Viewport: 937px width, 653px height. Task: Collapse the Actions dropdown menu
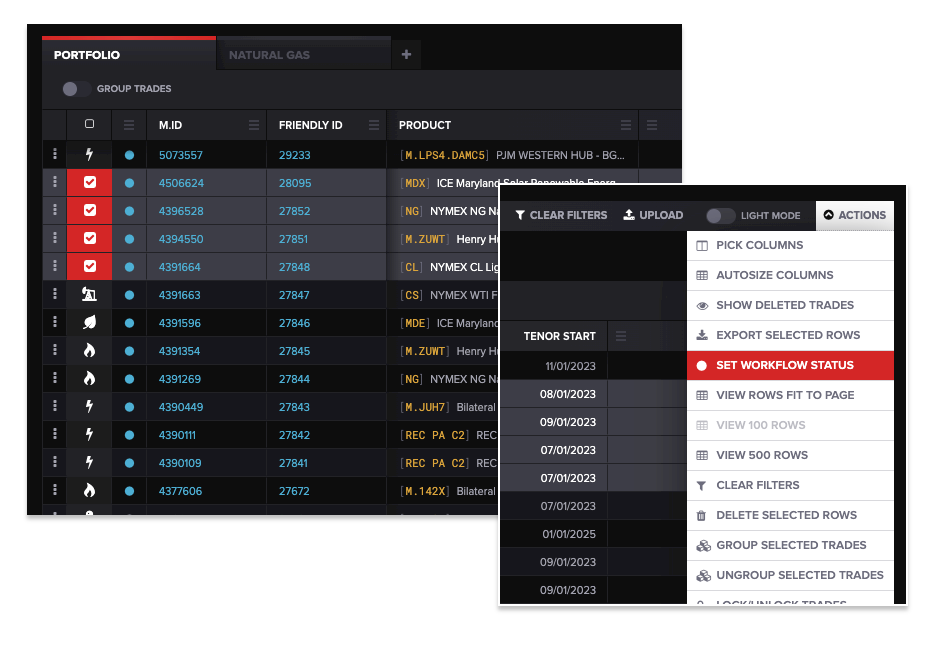pyautogui.click(x=854, y=215)
